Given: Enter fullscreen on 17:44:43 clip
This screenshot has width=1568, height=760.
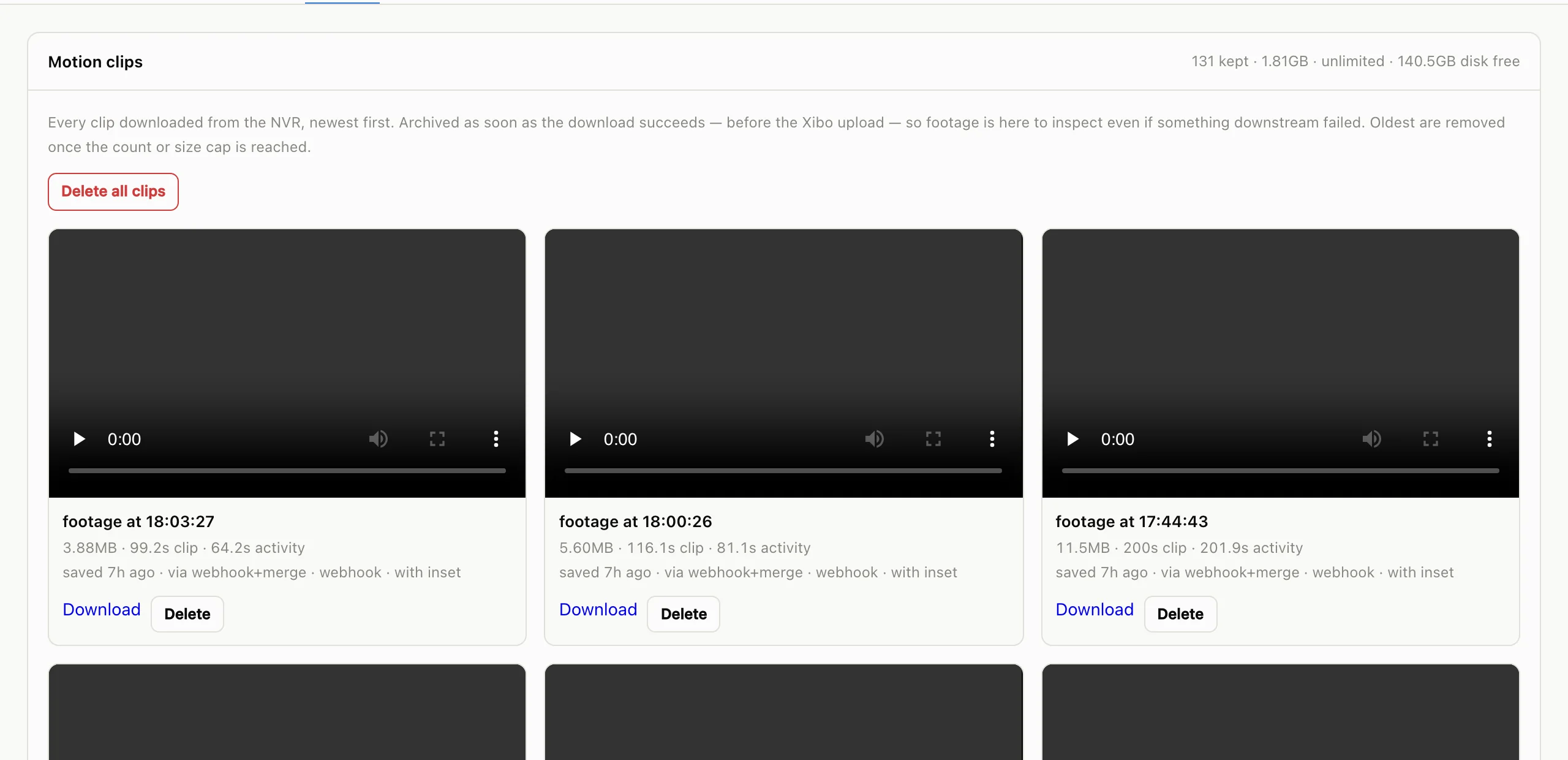Looking at the screenshot, I should point(1431,439).
